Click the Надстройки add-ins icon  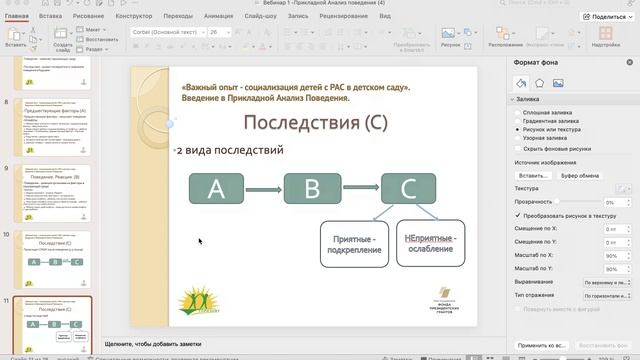(x=605, y=33)
